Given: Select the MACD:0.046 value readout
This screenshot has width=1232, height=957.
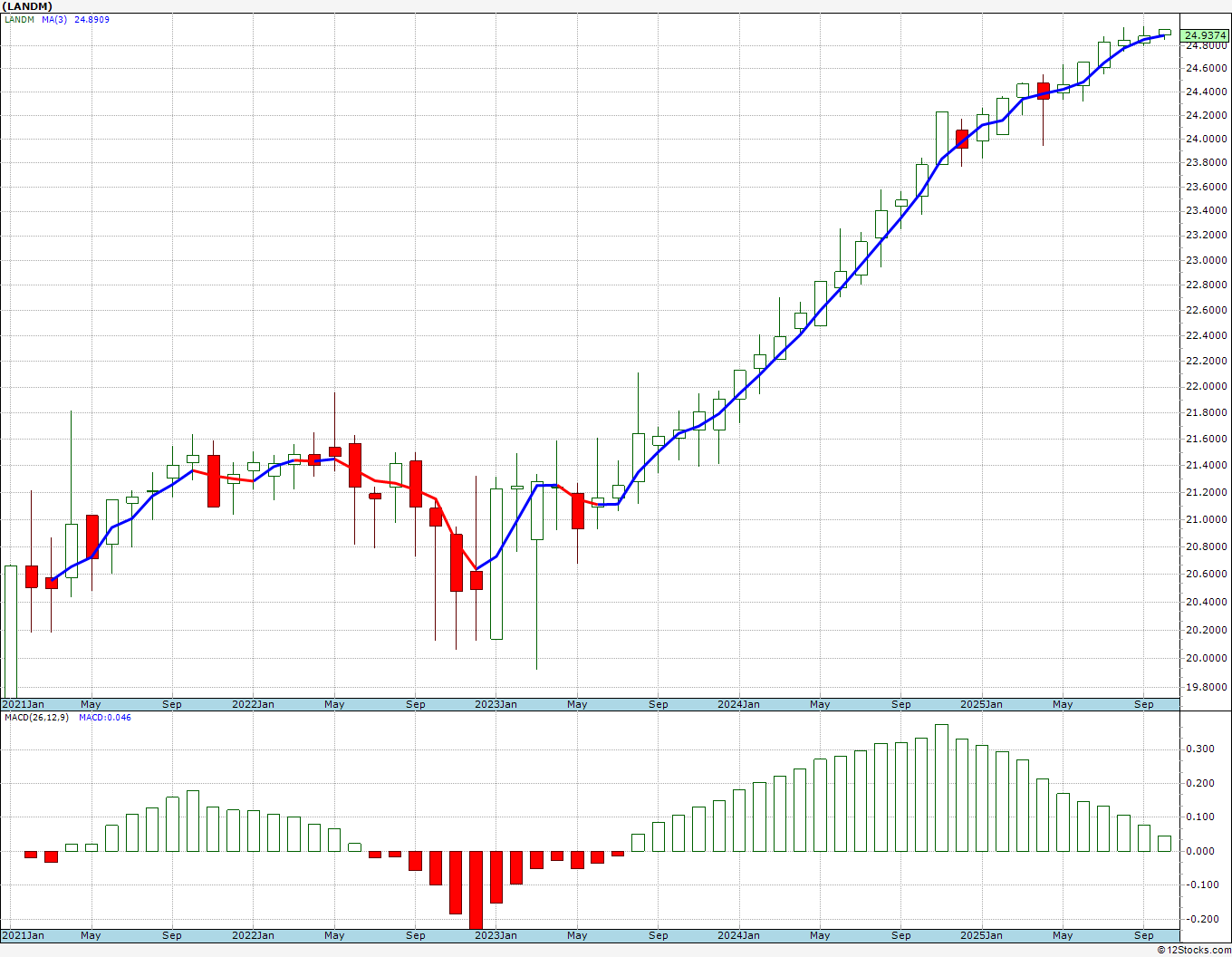Looking at the screenshot, I should point(105,718).
